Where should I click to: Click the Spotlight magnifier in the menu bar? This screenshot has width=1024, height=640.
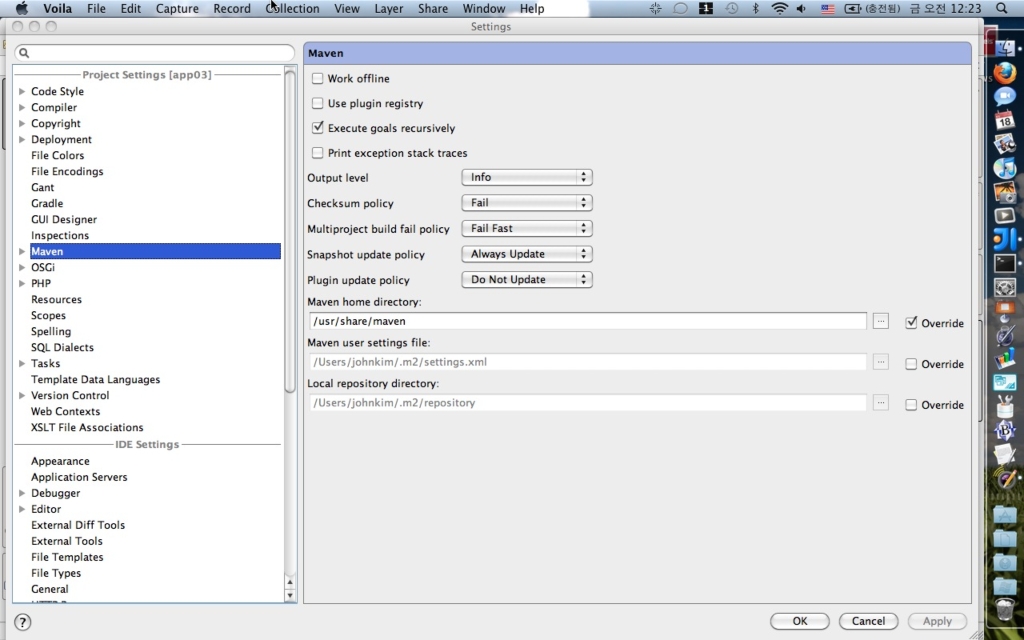[1002, 8]
